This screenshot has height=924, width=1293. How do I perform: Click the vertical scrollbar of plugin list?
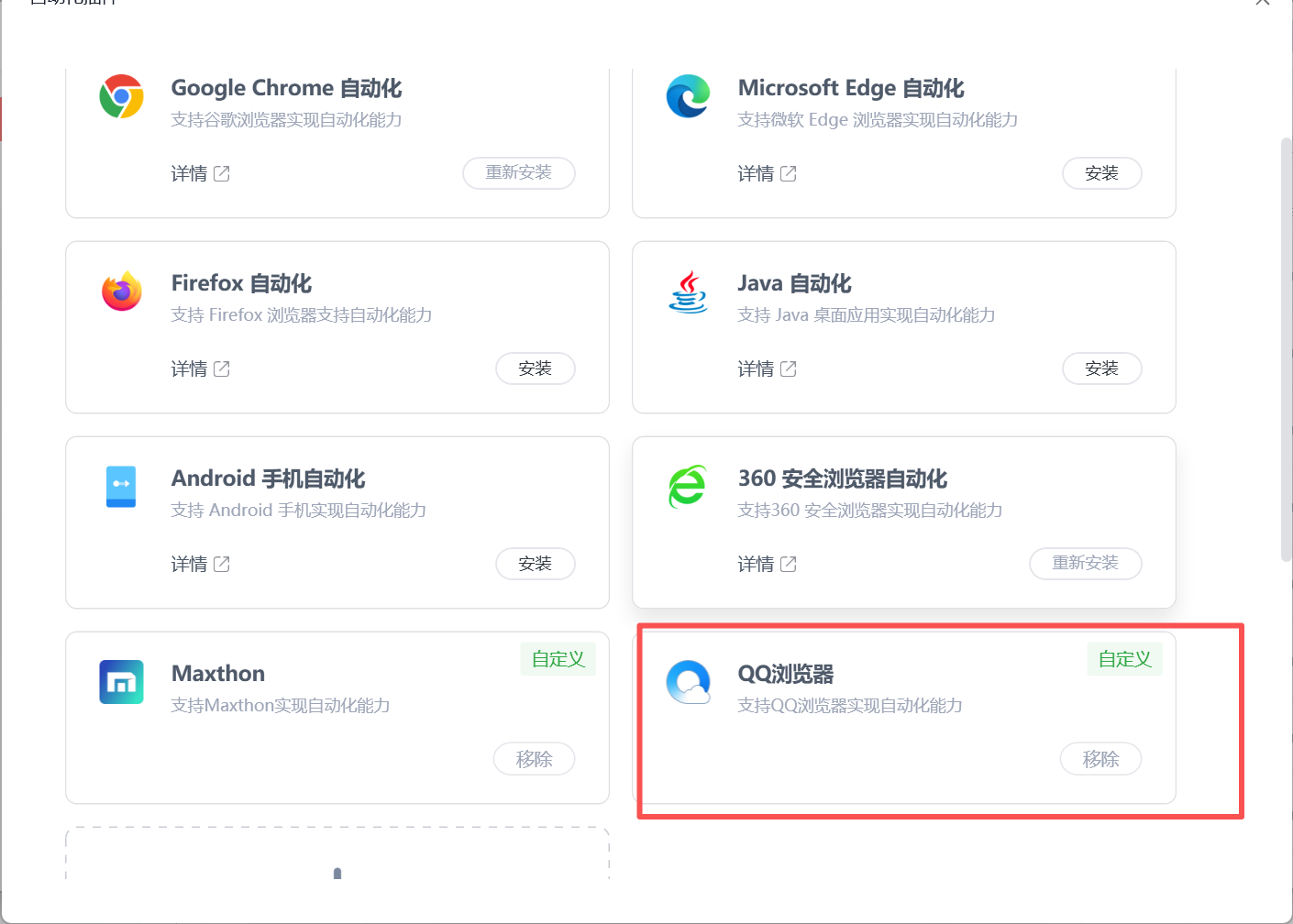point(1287,348)
